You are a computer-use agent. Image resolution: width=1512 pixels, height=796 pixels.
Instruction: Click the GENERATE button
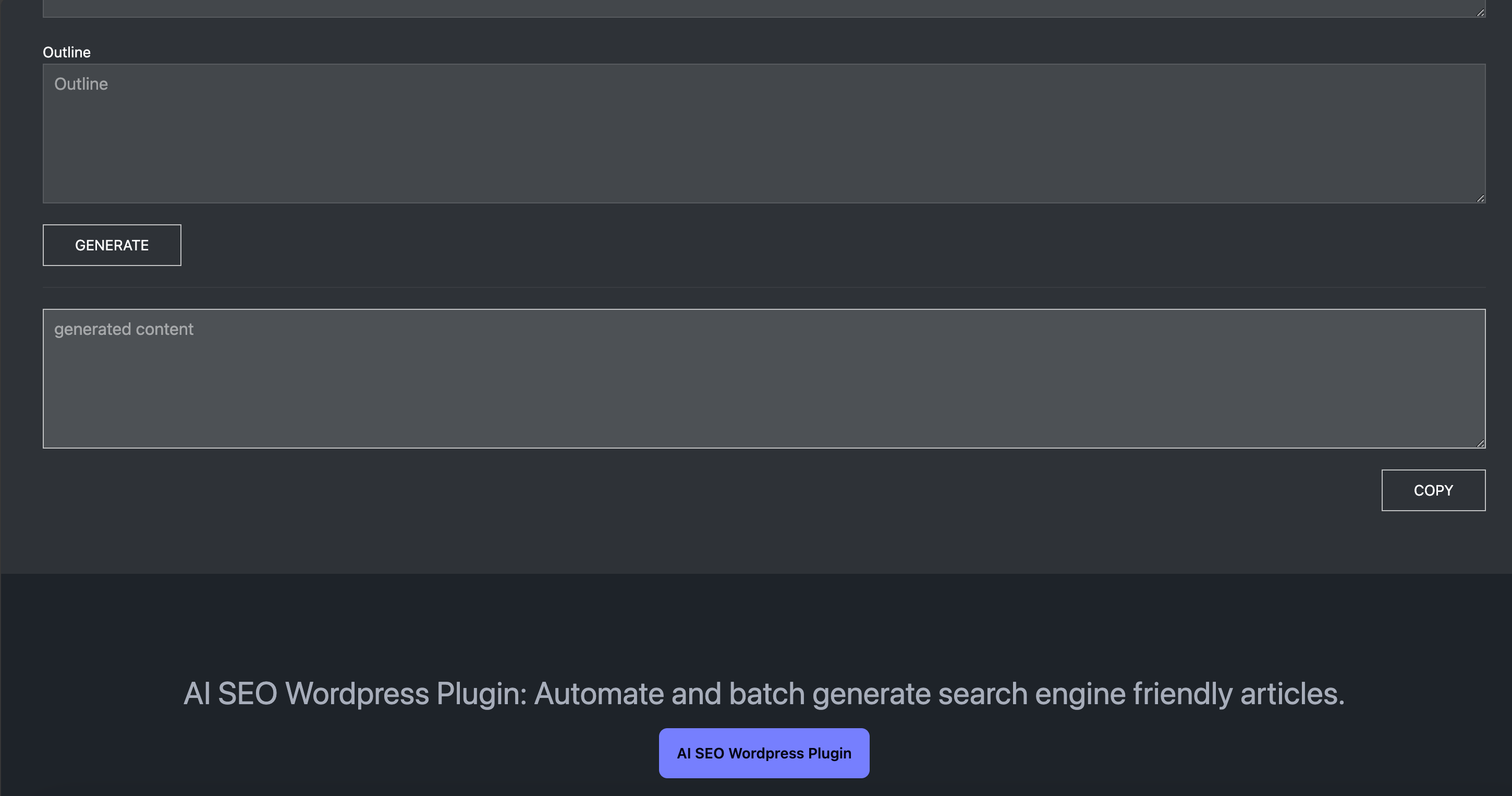[x=112, y=245]
